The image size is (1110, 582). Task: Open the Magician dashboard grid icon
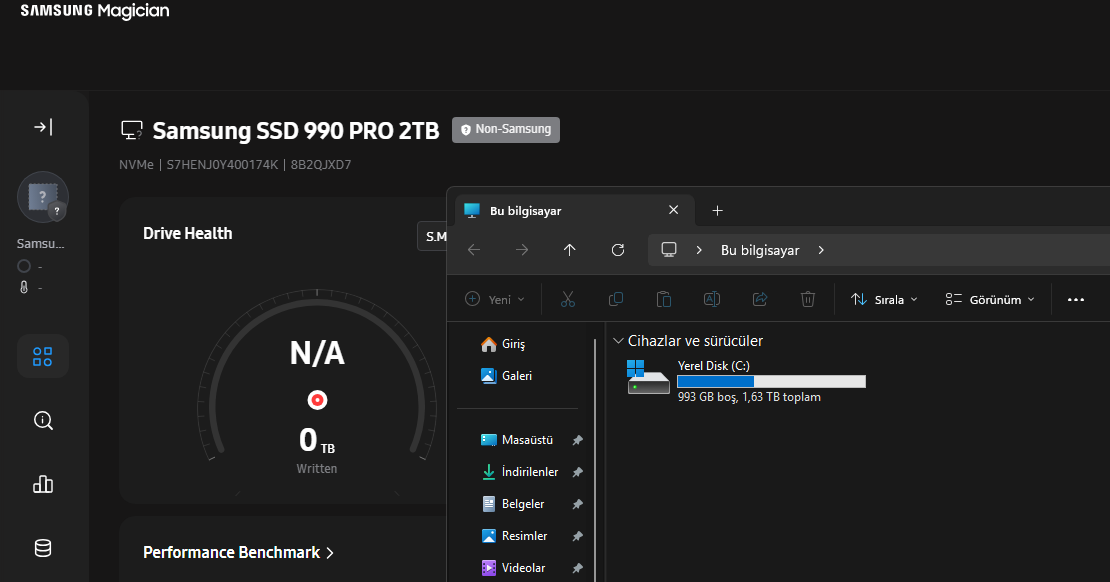point(42,356)
